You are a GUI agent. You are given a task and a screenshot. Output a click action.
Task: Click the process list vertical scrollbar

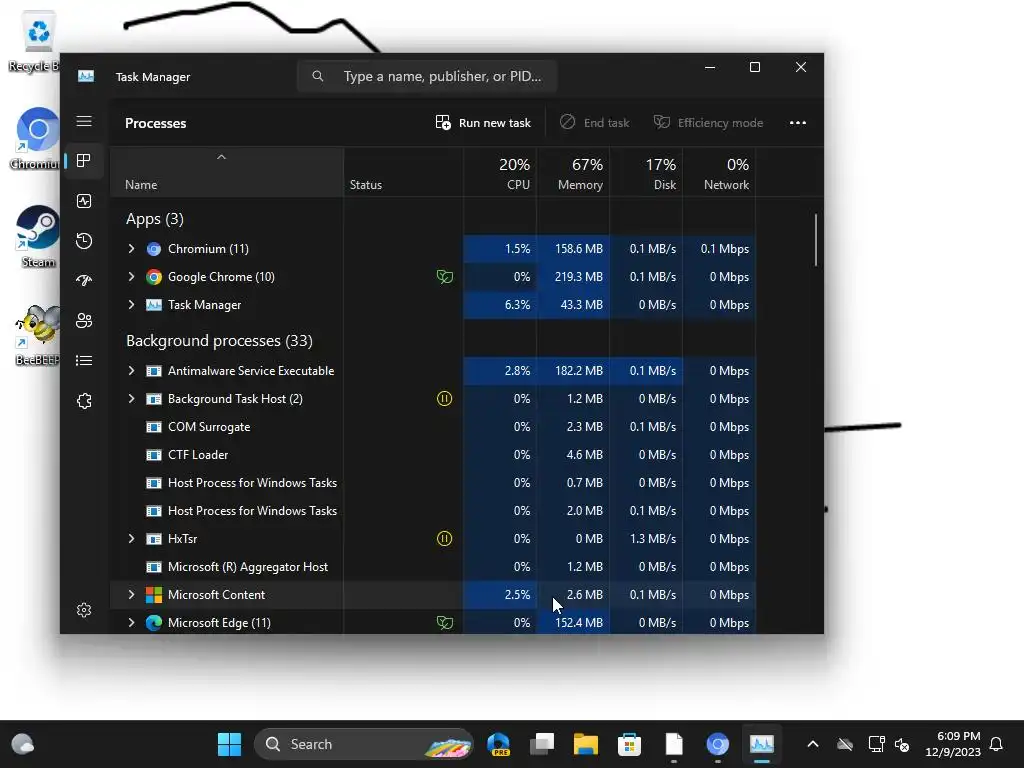816,240
